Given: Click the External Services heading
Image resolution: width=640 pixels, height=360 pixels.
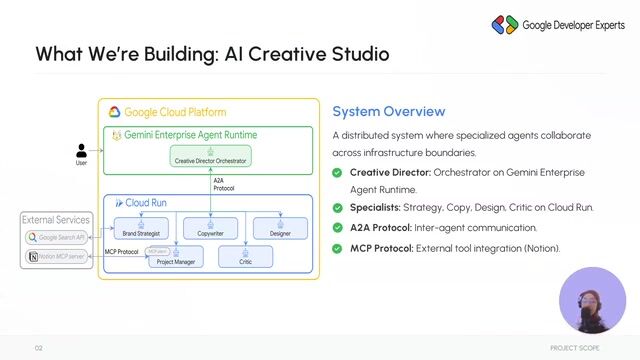Looking at the screenshot, I should tap(56, 220).
